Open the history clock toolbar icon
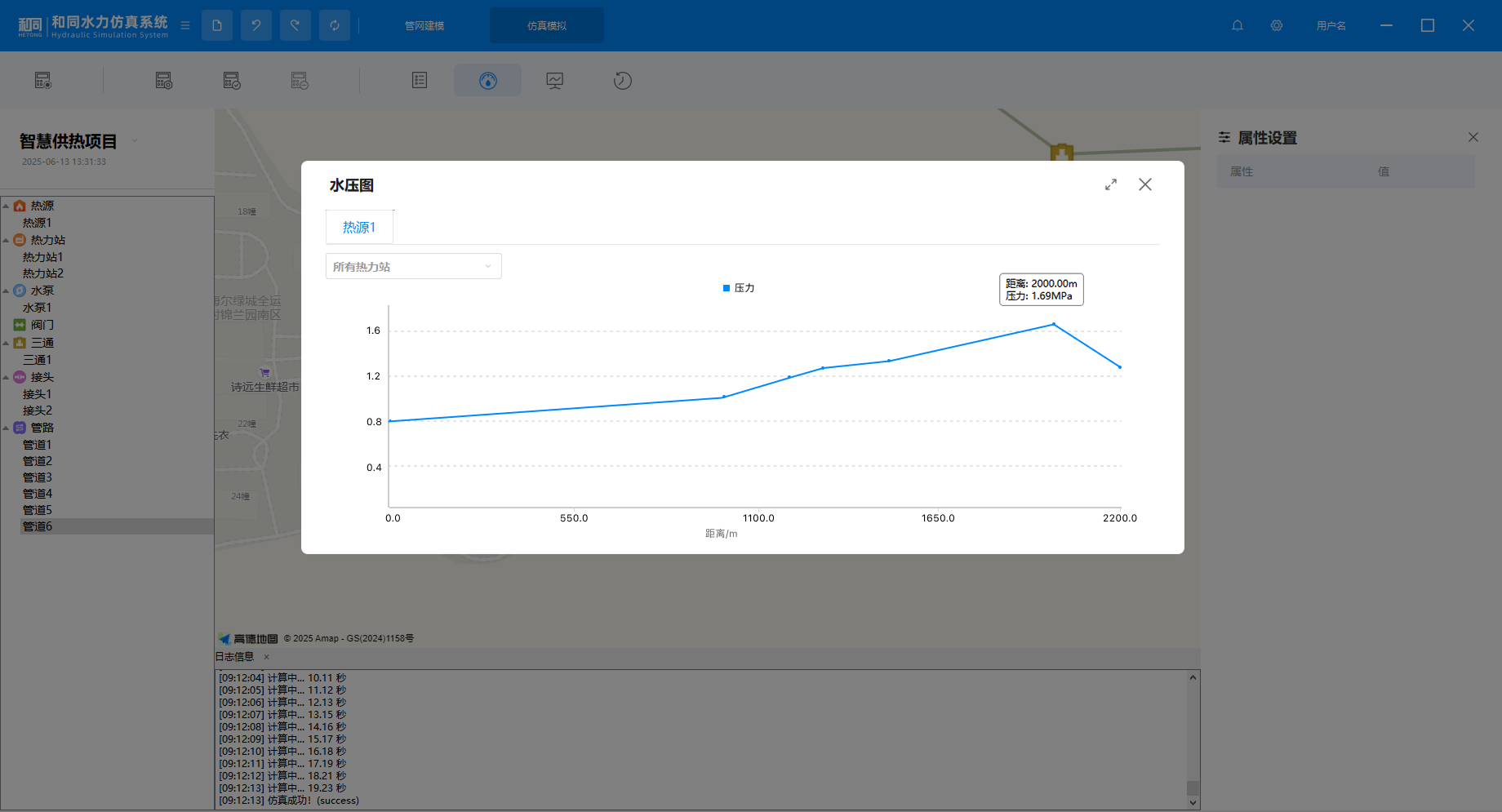 click(622, 81)
